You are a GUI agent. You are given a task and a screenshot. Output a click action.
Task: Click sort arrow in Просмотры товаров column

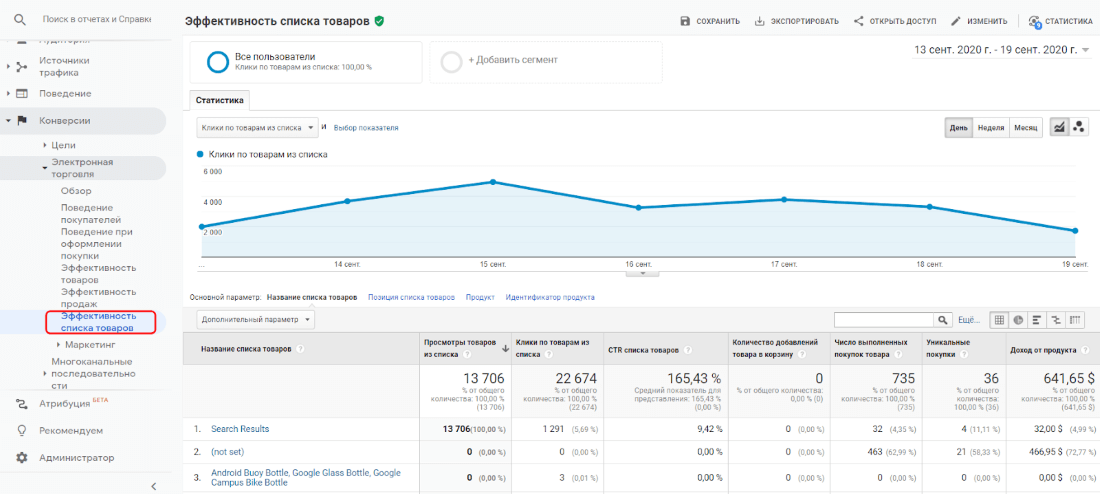(505, 349)
